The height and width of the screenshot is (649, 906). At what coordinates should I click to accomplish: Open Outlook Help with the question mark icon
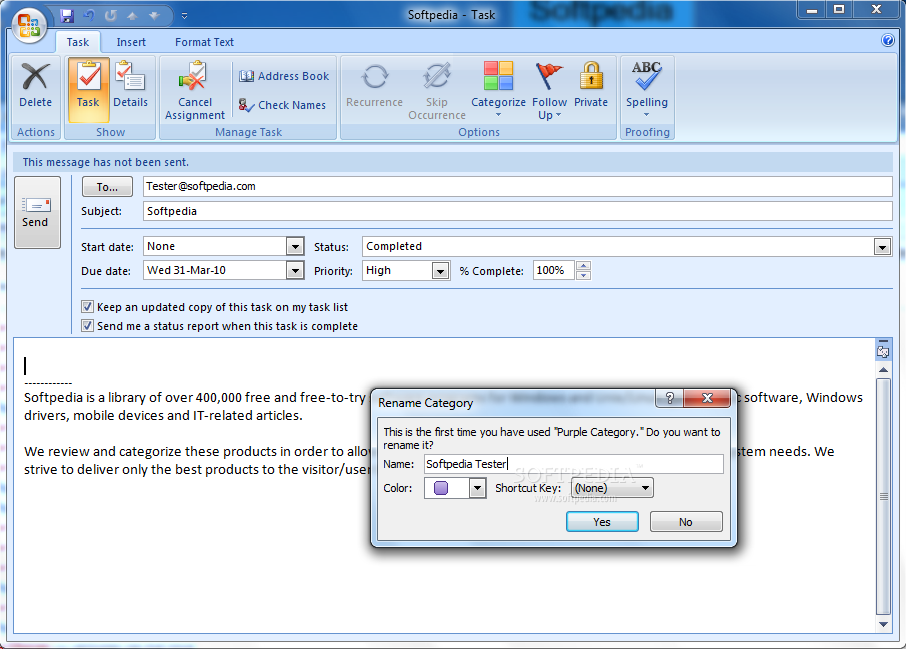888,40
